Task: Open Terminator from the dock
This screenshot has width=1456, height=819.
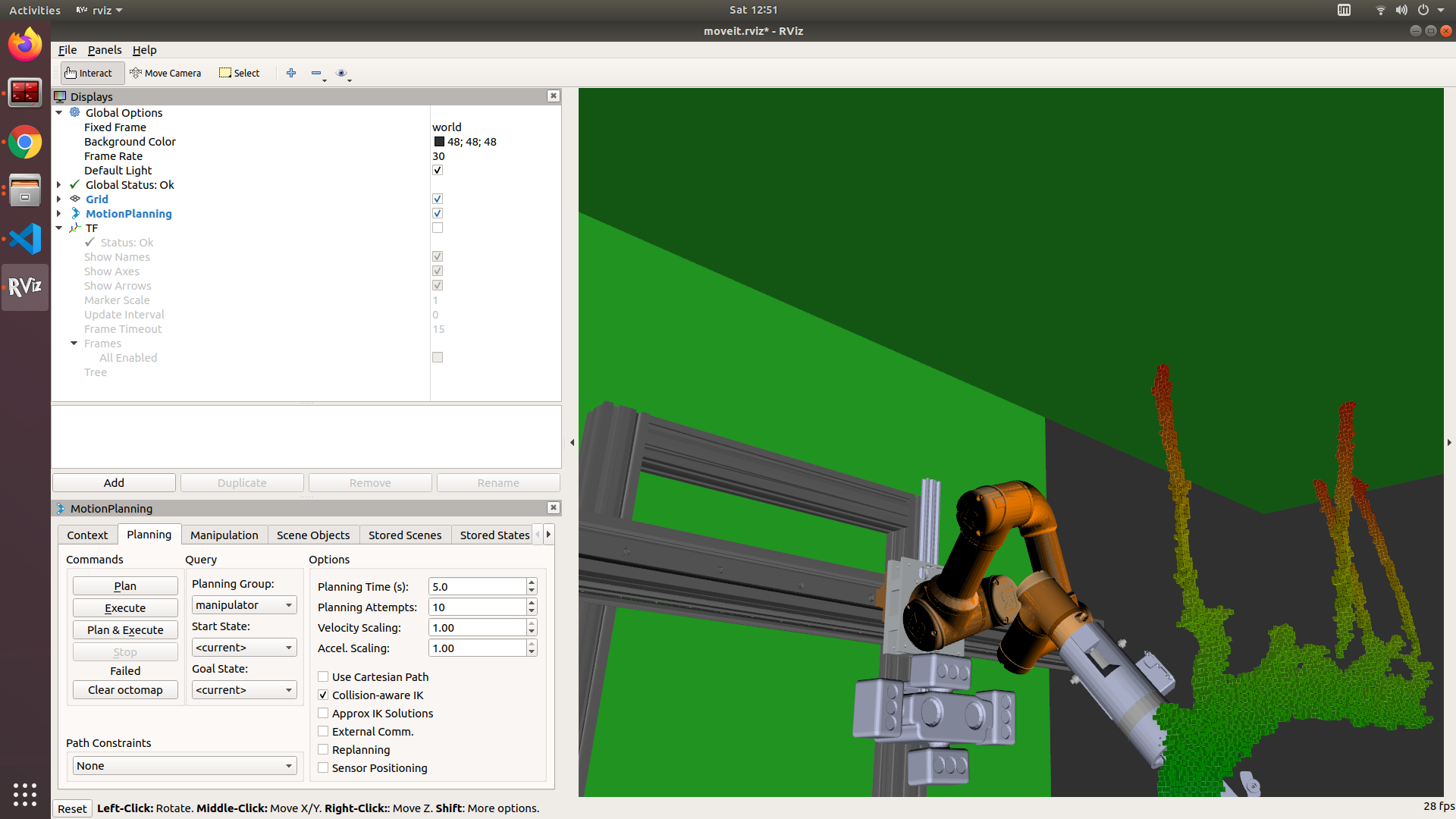Action: (25, 93)
